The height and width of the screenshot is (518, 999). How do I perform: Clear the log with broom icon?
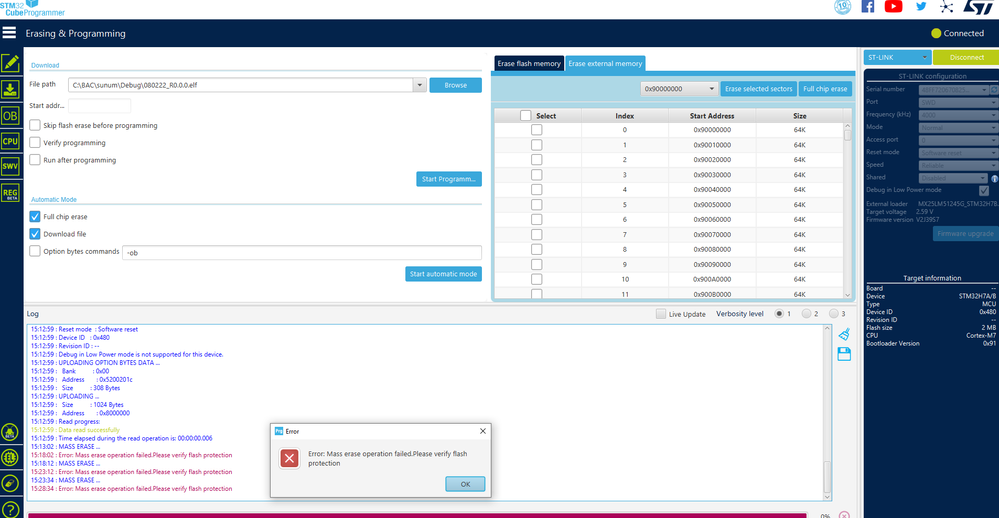point(844,334)
